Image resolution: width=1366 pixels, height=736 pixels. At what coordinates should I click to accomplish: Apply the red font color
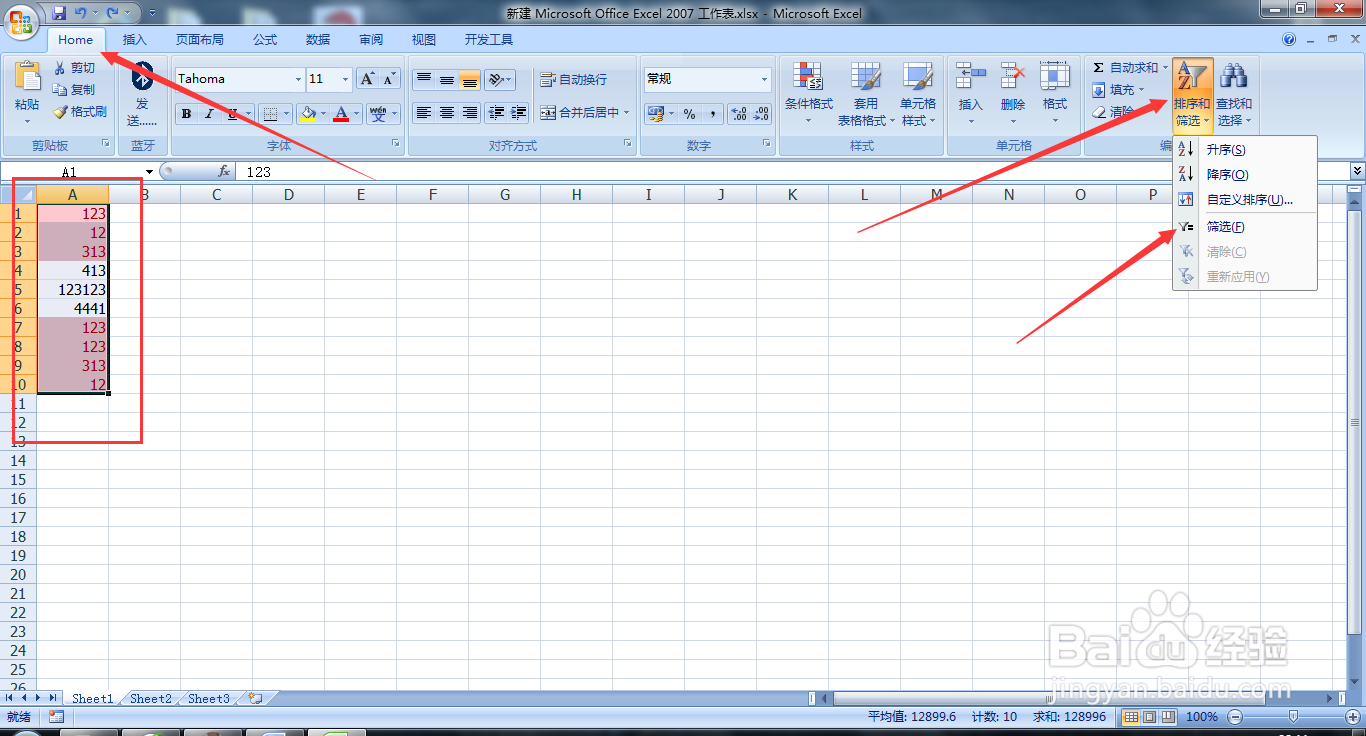342,114
